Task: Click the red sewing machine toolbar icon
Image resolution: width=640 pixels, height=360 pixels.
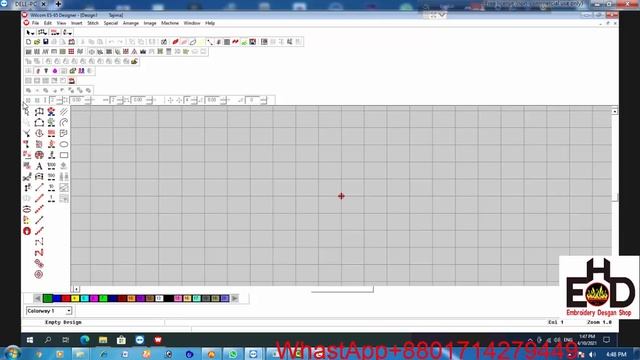Action: pos(71,81)
